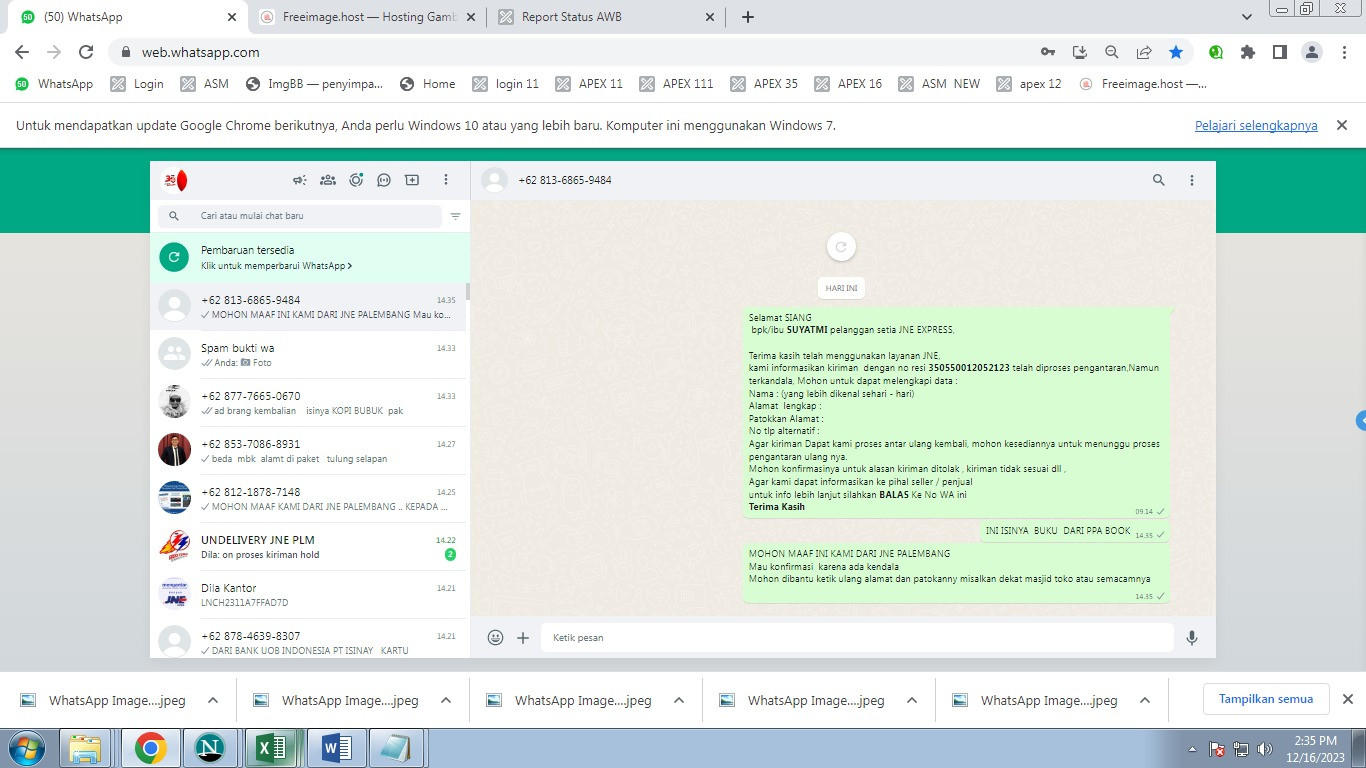The height and width of the screenshot is (768, 1366).
Task: Reload the current page
Action: (86, 52)
